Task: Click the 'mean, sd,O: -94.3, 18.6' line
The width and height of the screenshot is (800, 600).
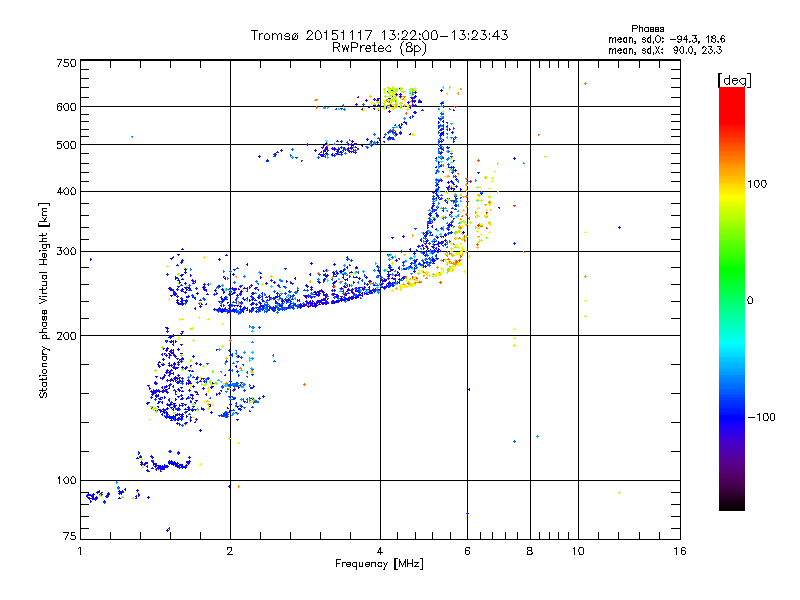Action: [666, 39]
